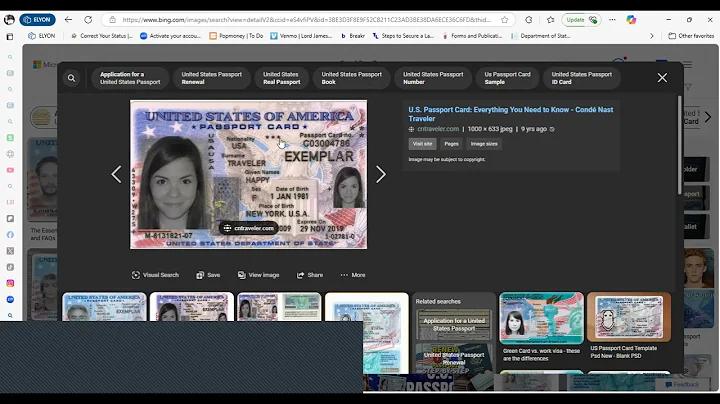Open the Other favorites folder
Screen dimensions: 720x404
click(691, 36)
